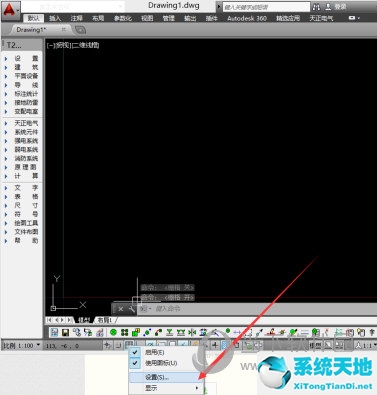Select the 布局1 layout tab
The height and width of the screenshot is (395, 377).
coord(105,320)
